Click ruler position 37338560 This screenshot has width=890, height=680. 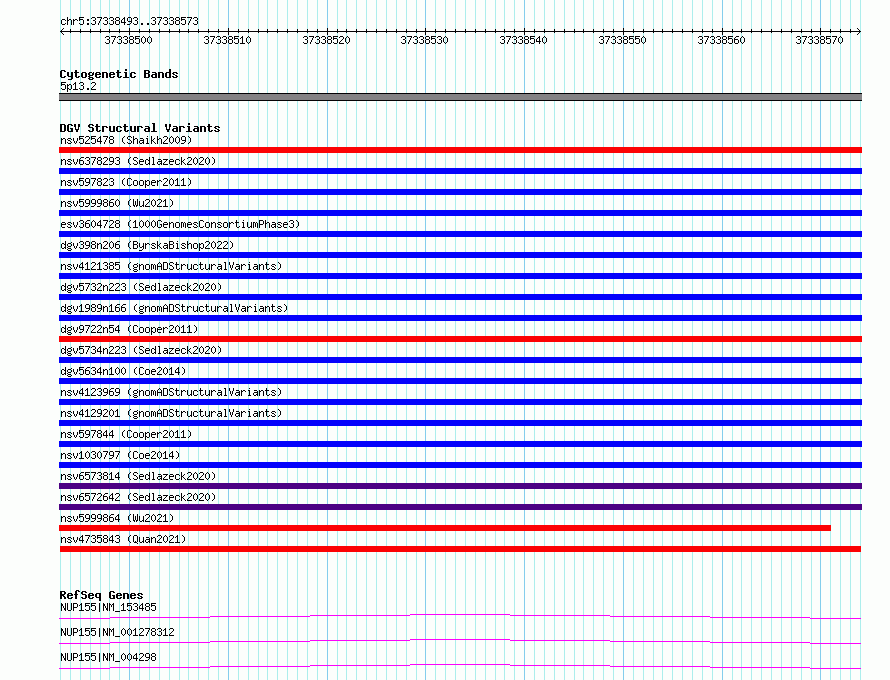click(721, 40)
